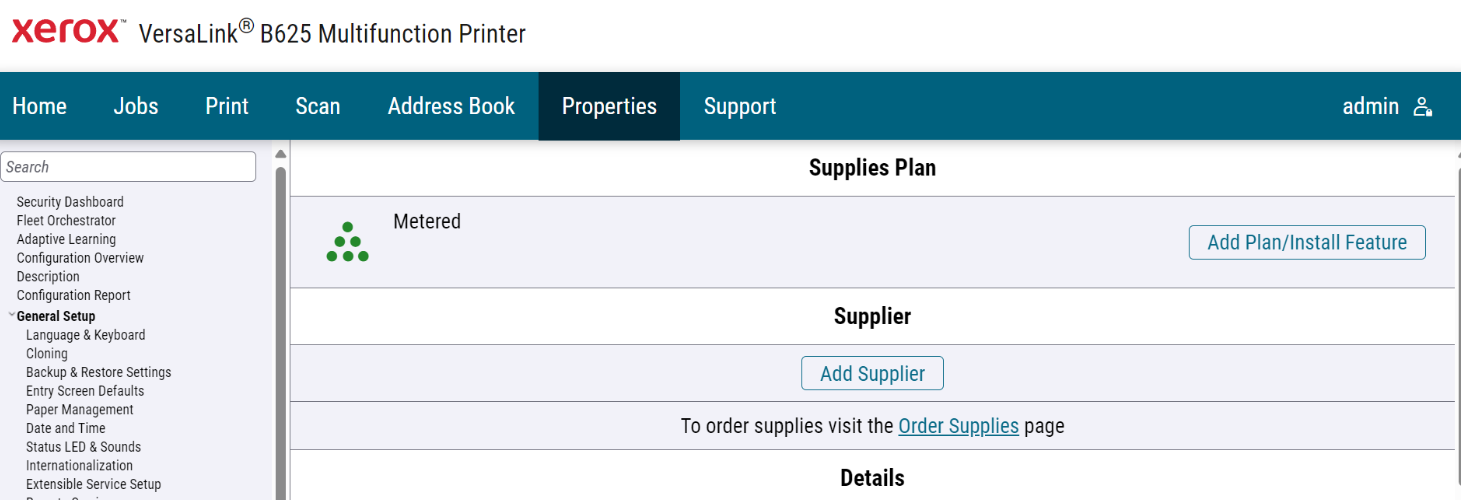Open Security Dashboard in the sidebar
This screenshot has width=1461, height=500.
point(70,202)
